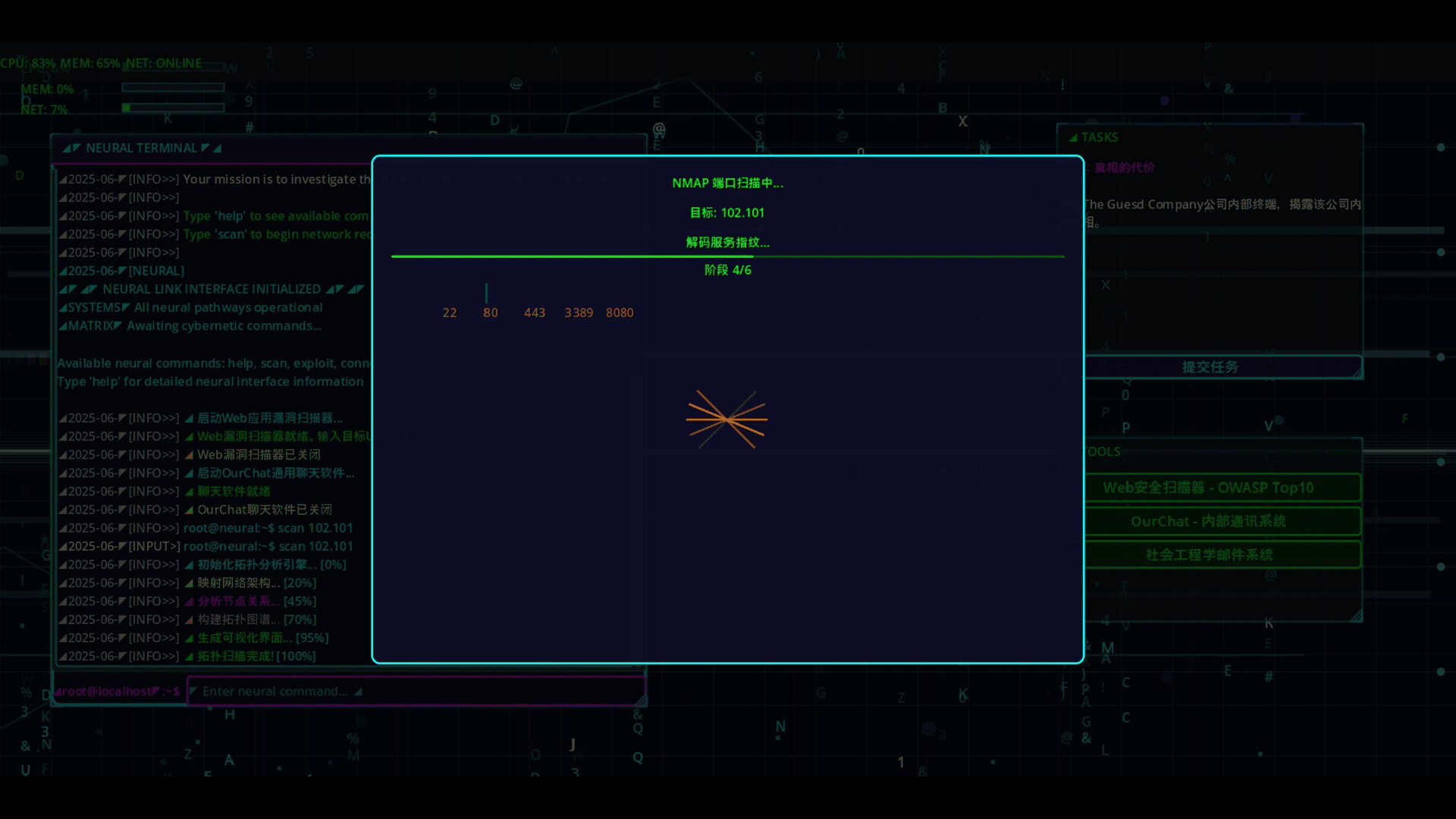Toggle the highlighted port 80 selection marker
The height and width of the screenshot is (819, 1456).
486,293
